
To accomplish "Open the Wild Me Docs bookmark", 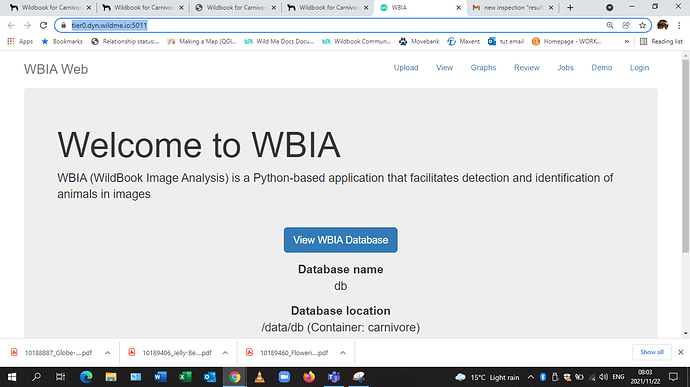I will point(279,41).
